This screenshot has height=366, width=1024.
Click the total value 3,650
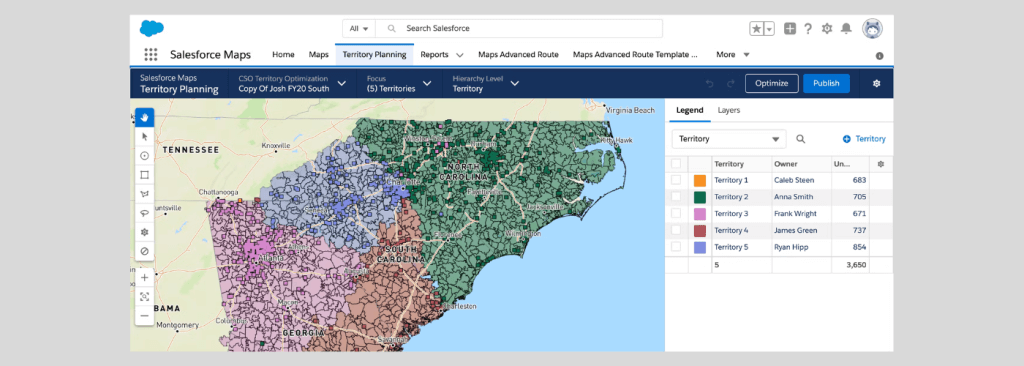coord(855,265)
